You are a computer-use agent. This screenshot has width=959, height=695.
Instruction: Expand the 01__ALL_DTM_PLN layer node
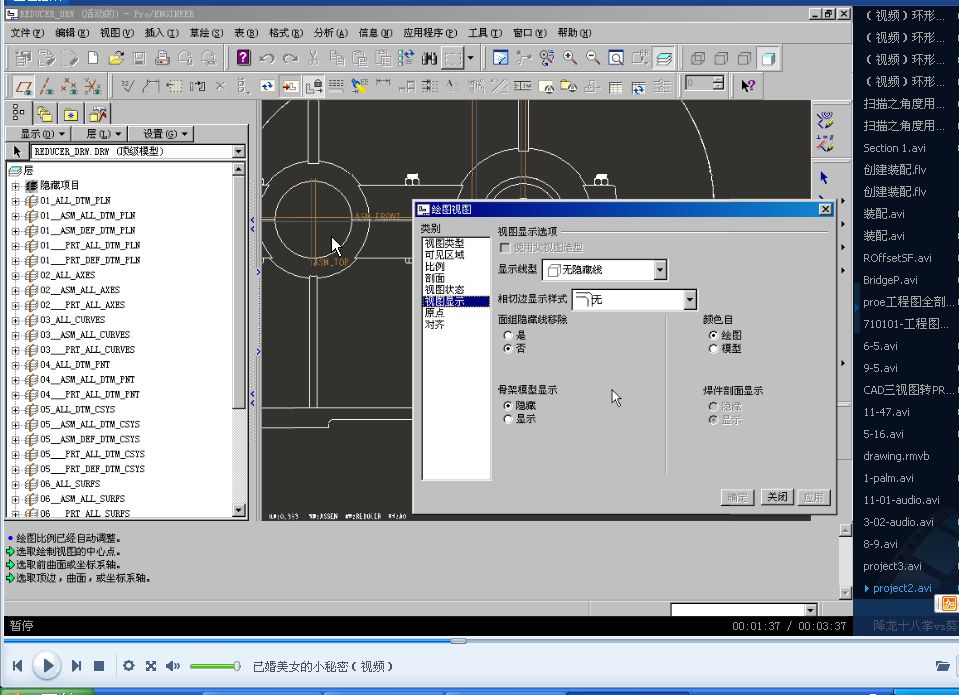(x=16, y=200)
